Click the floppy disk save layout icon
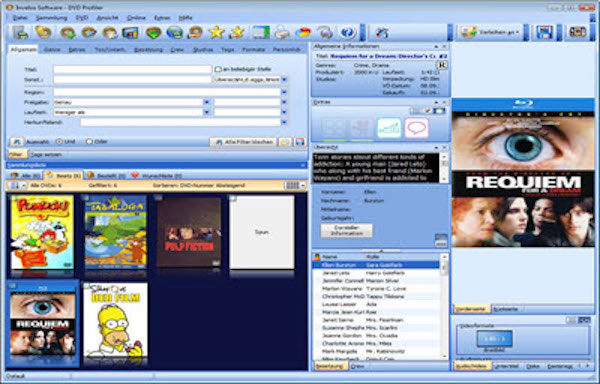Viewport: 600px width, 384px height. point(544,32)
